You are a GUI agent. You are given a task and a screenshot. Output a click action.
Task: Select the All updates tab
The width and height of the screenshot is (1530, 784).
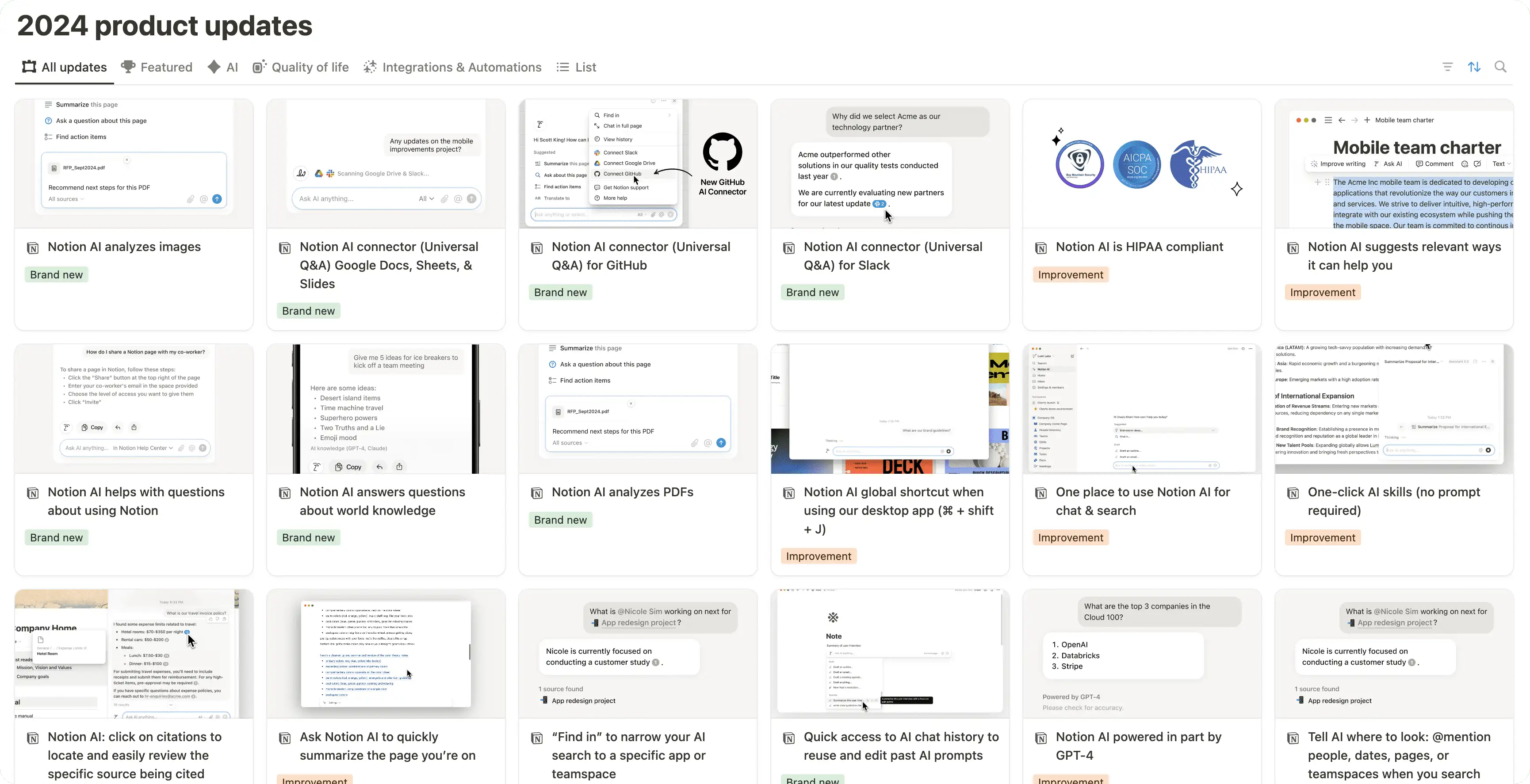click(x=74, y=67)
